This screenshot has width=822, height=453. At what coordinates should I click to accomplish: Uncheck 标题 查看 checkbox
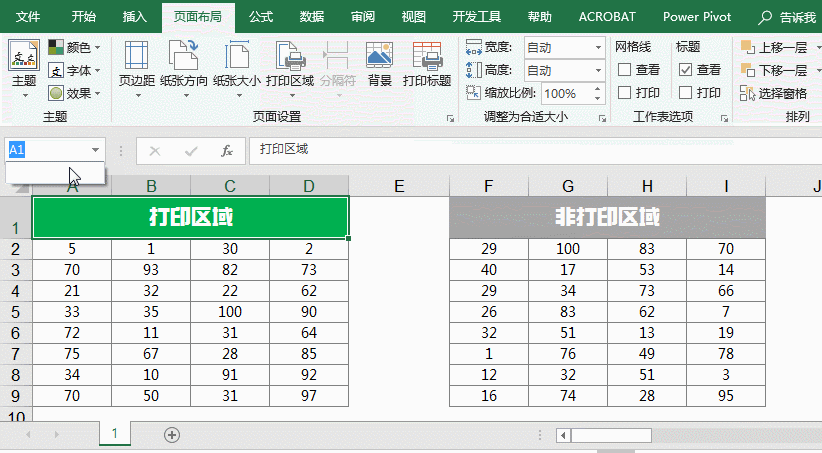click(x=685, y=70)
